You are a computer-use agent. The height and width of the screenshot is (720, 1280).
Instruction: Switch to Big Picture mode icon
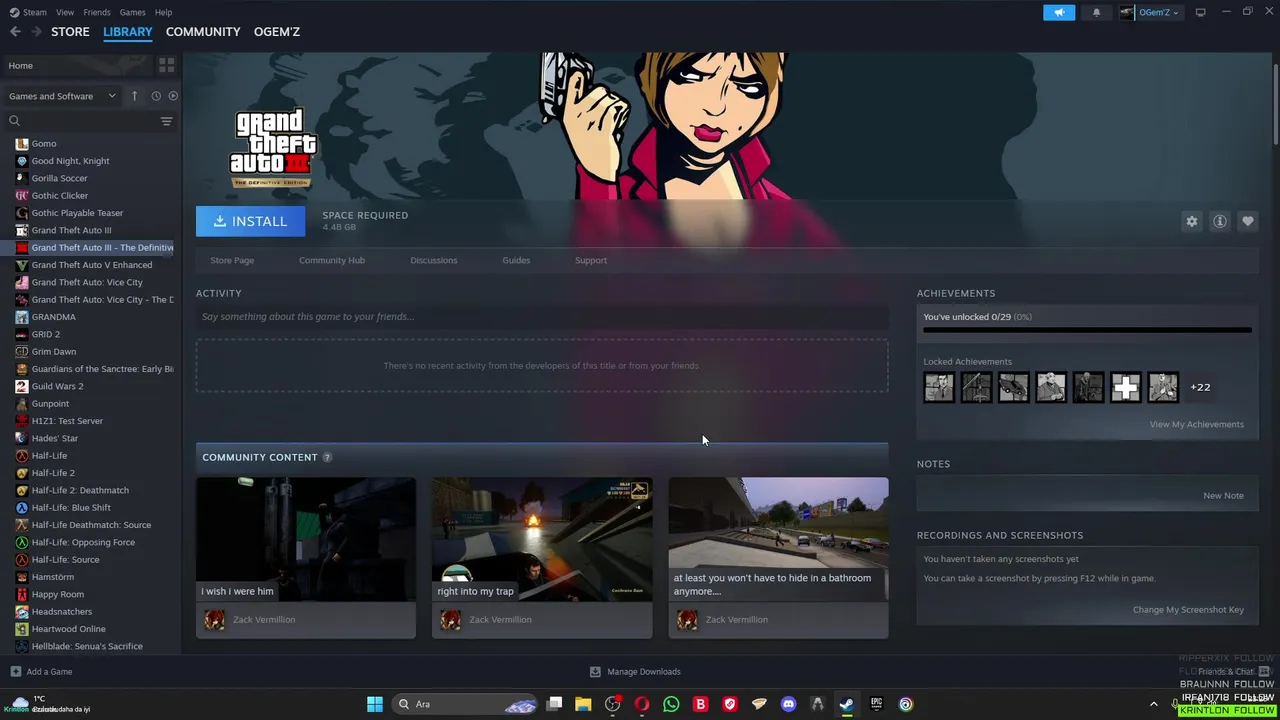(1200, 12)
